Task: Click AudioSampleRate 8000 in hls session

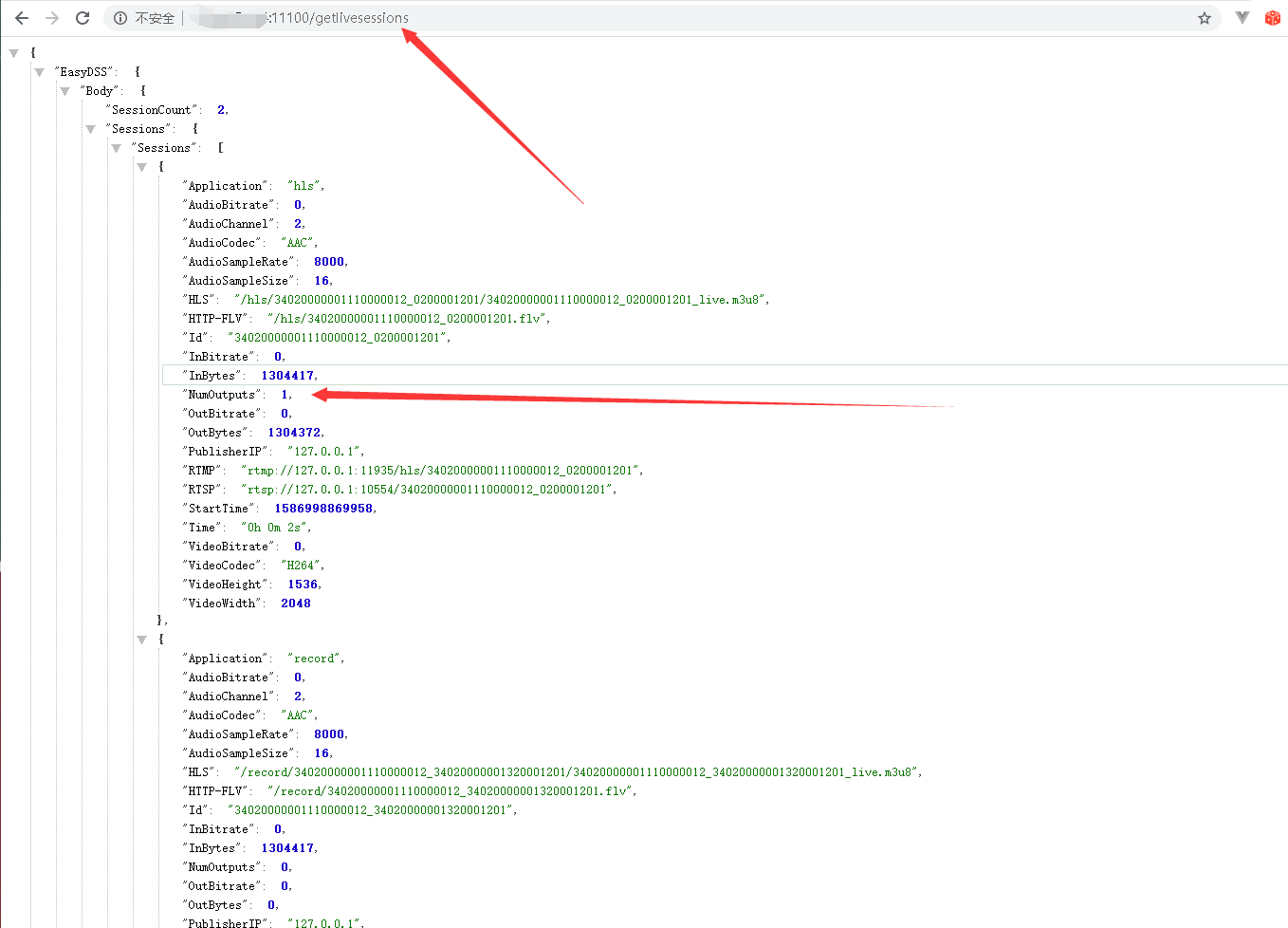Action: pyautogui.click(x=329, y=262)
